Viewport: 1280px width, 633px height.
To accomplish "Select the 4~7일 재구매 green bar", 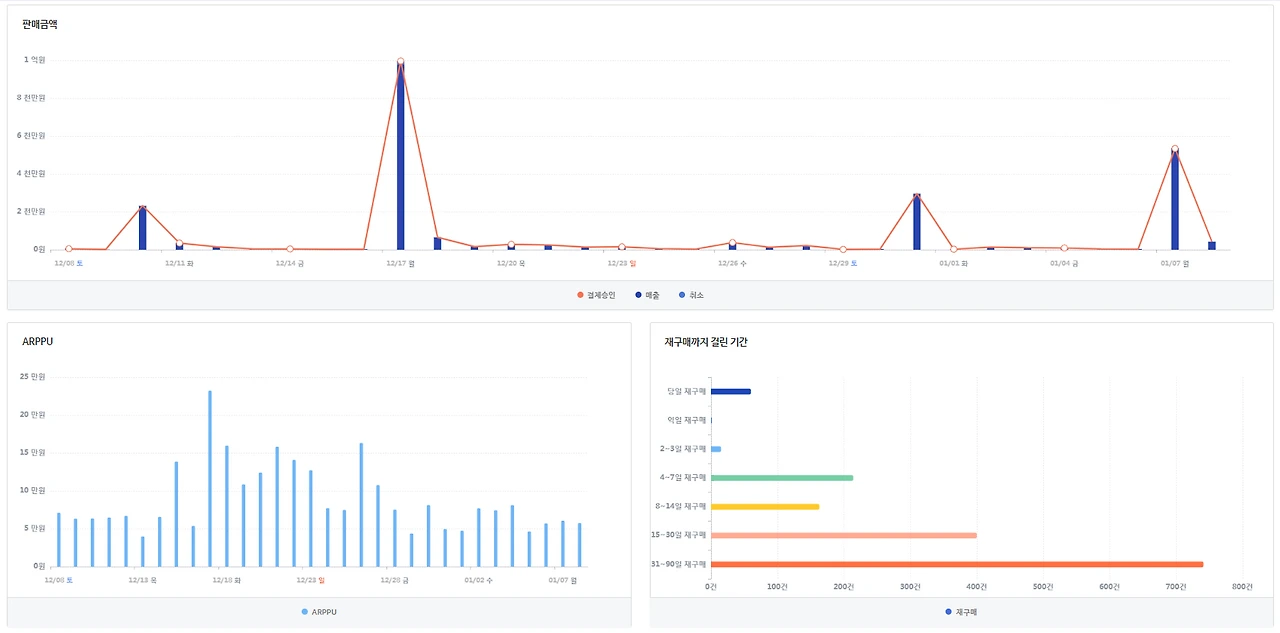I will click(x=782, y=478).
